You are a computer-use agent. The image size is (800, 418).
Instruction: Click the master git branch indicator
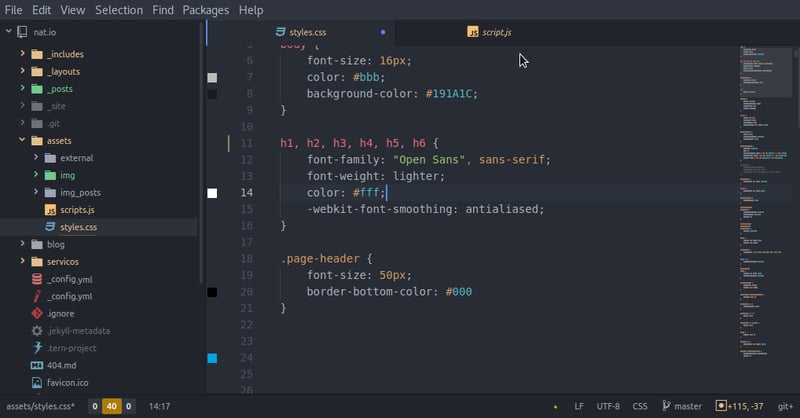click(x=681, y=407)
